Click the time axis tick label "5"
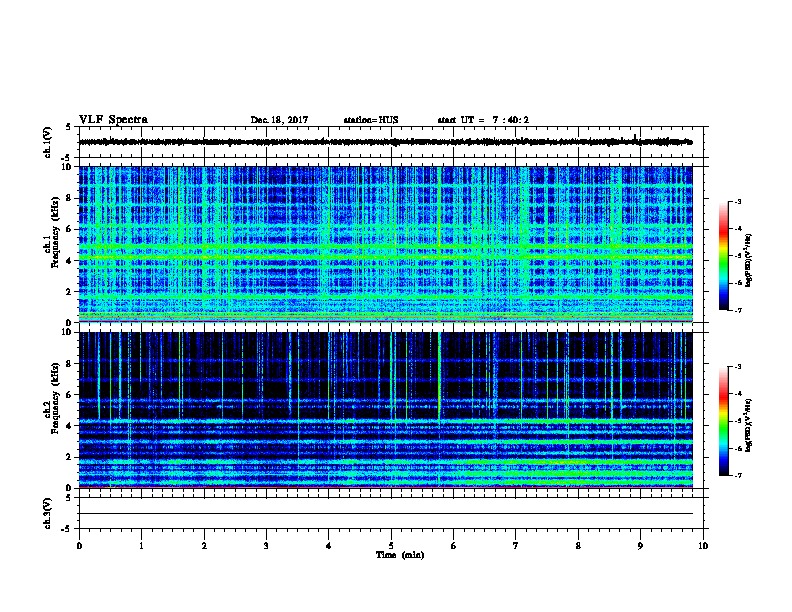Screen dimensions: 792x612 [391, 546]
